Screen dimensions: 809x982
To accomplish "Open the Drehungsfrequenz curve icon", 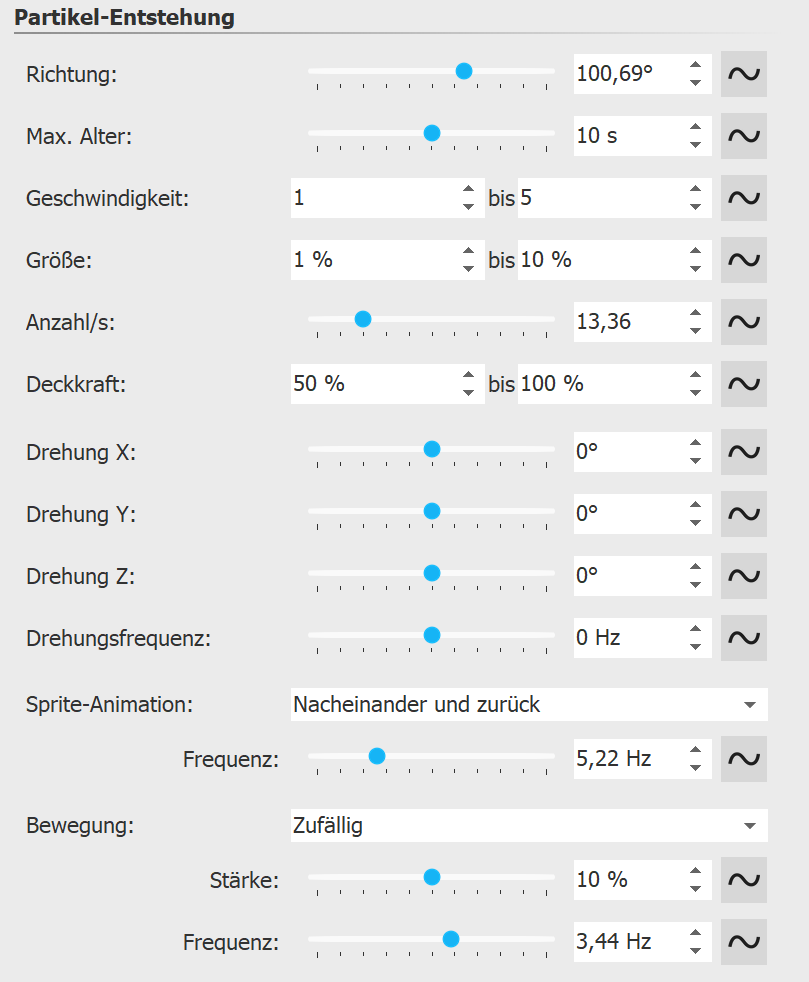I will click(743, 638).
